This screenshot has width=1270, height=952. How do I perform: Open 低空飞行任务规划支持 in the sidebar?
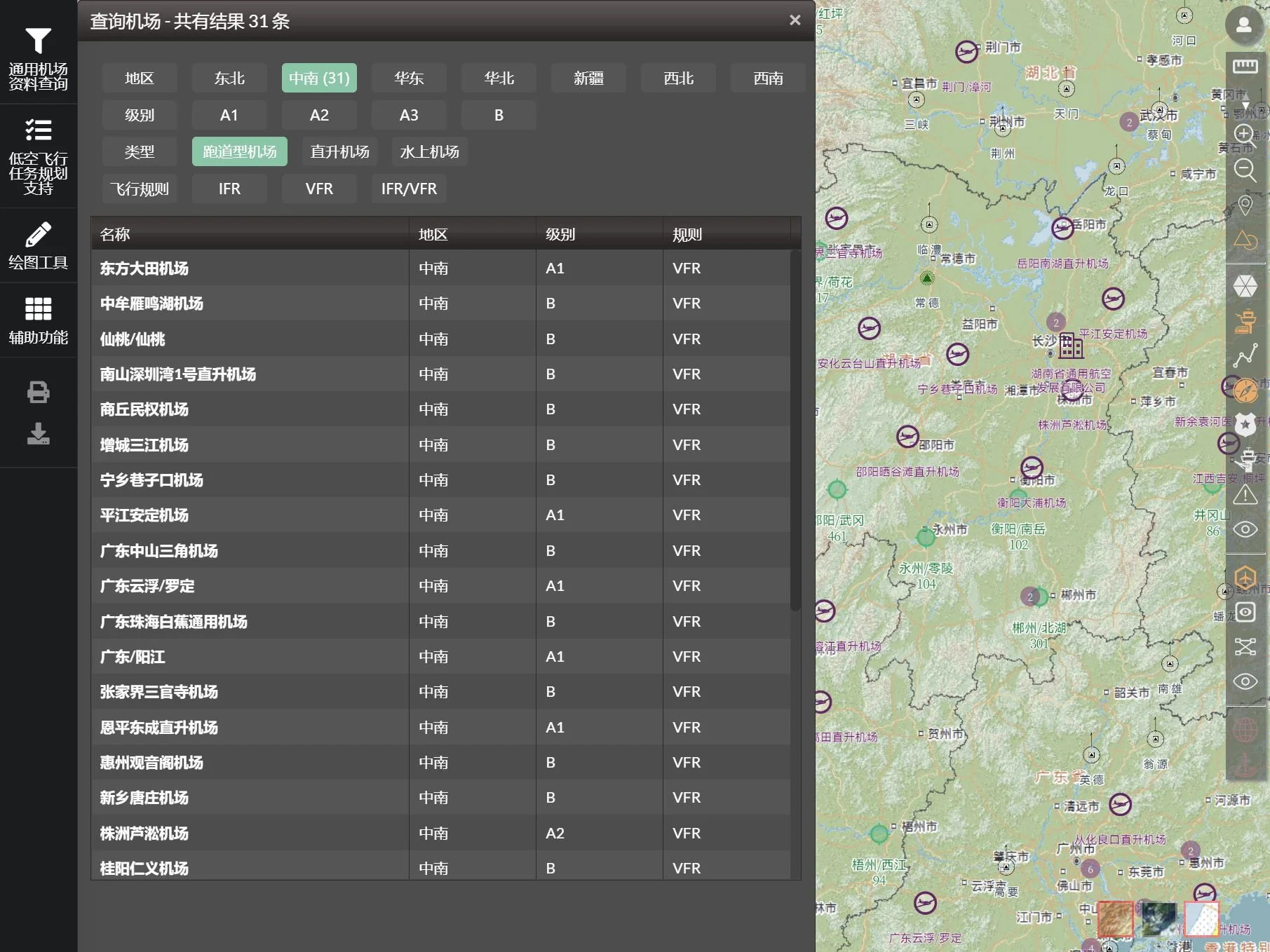click(38, 157)
